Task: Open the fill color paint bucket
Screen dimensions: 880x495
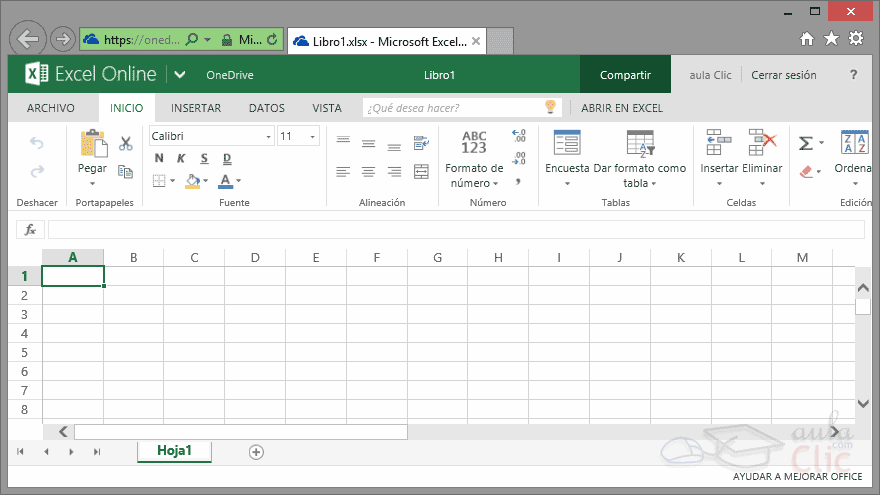Action: (193, 181)
